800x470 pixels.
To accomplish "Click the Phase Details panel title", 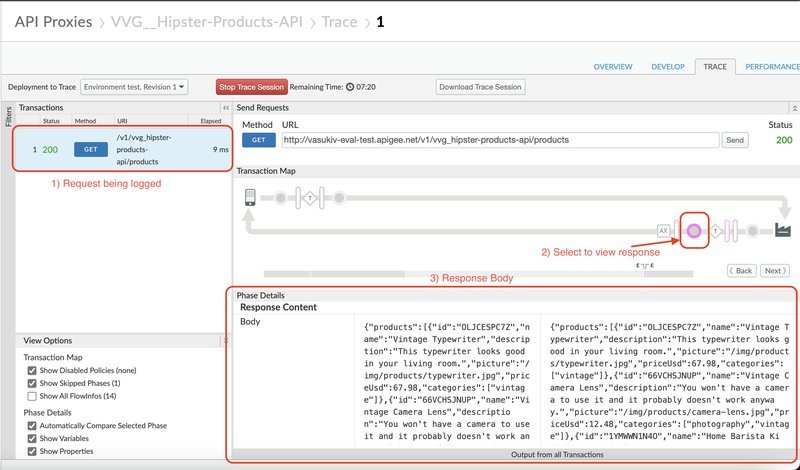I will pos(261,295).
